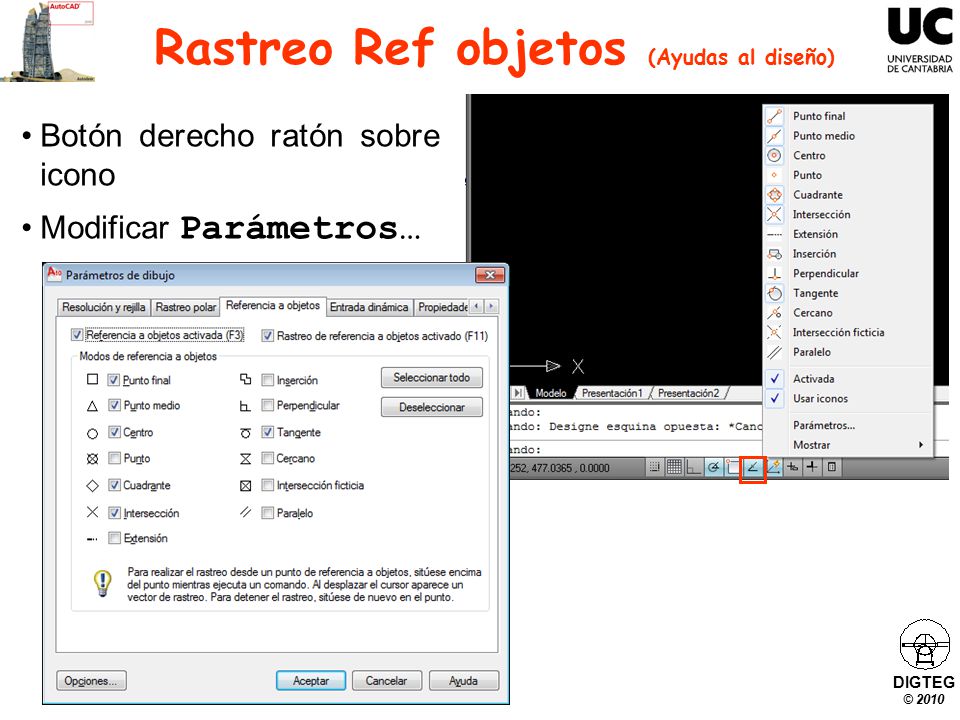Expand the Mostrar submenu
Viewport: 960px width, 720px height.
(848, 444)
